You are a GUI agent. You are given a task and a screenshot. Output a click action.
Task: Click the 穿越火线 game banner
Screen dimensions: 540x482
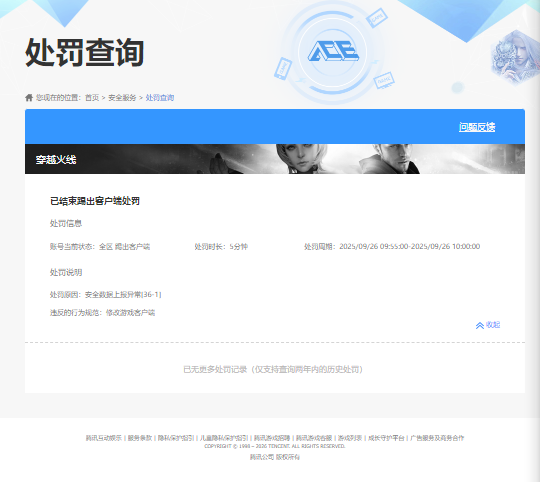pyautogui.click(x=275, y=159)
